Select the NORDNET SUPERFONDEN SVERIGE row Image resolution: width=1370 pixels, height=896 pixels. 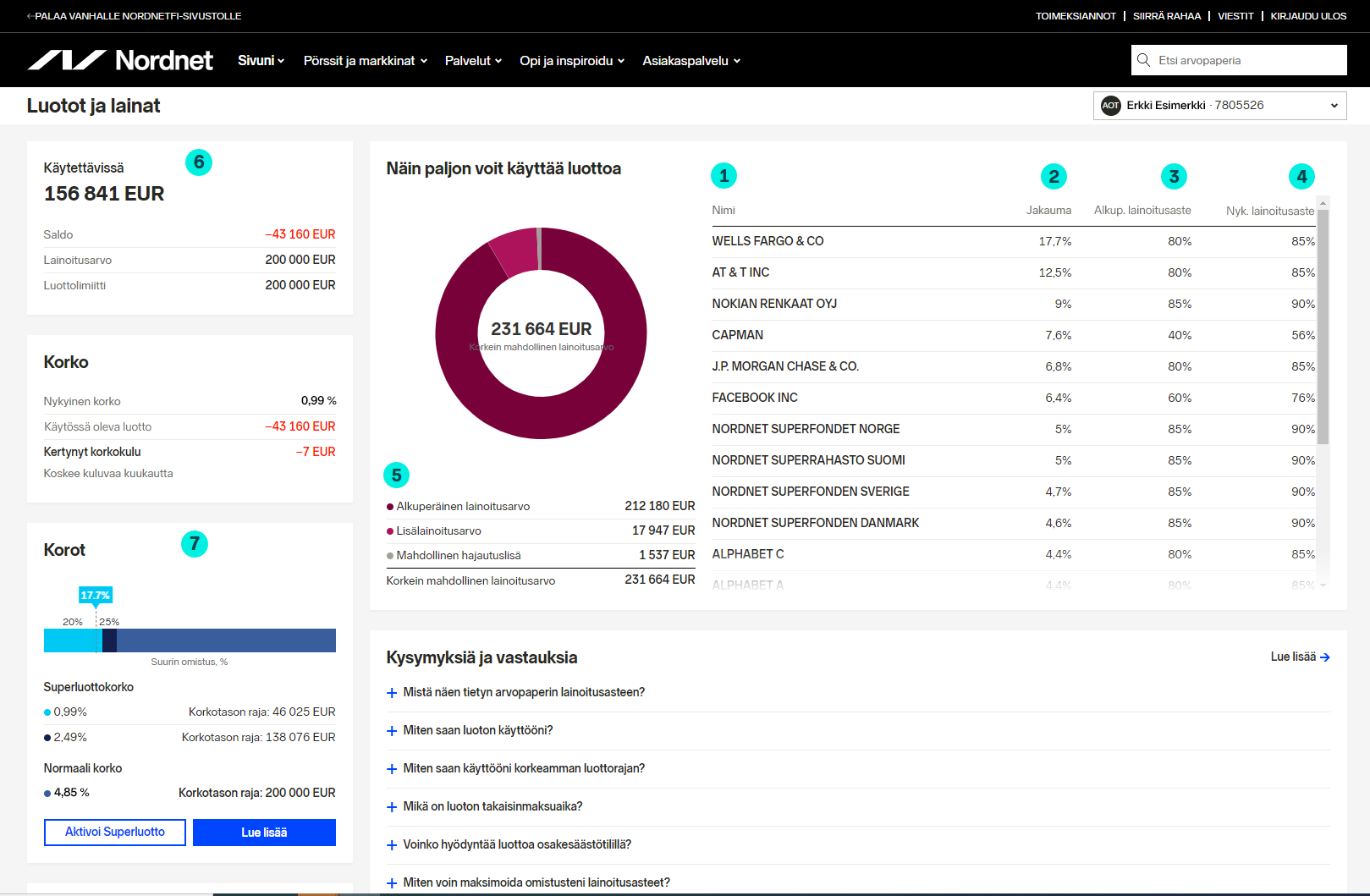pos(1014,492)
